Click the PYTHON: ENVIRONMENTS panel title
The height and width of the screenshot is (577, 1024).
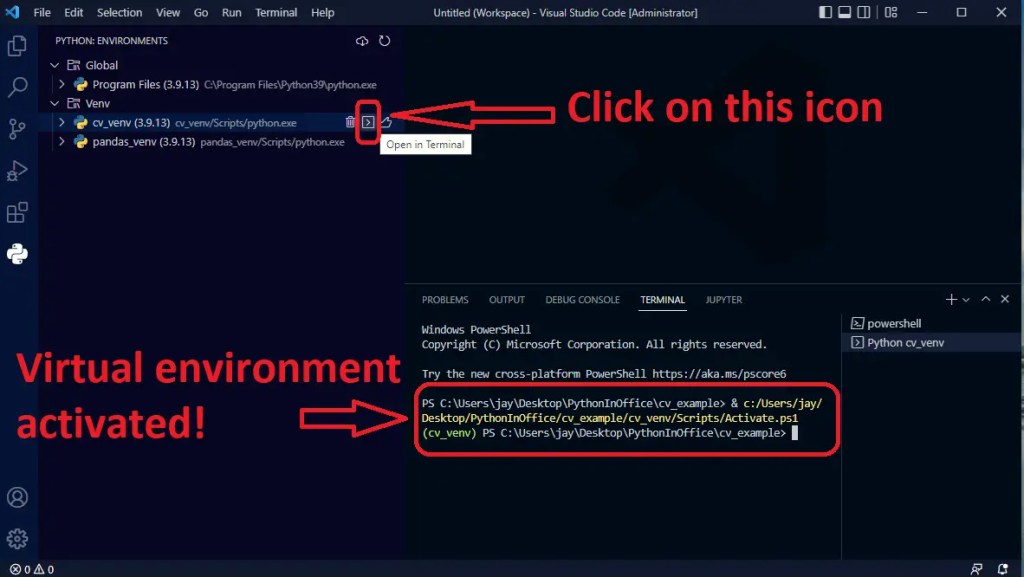click(112, 40)
